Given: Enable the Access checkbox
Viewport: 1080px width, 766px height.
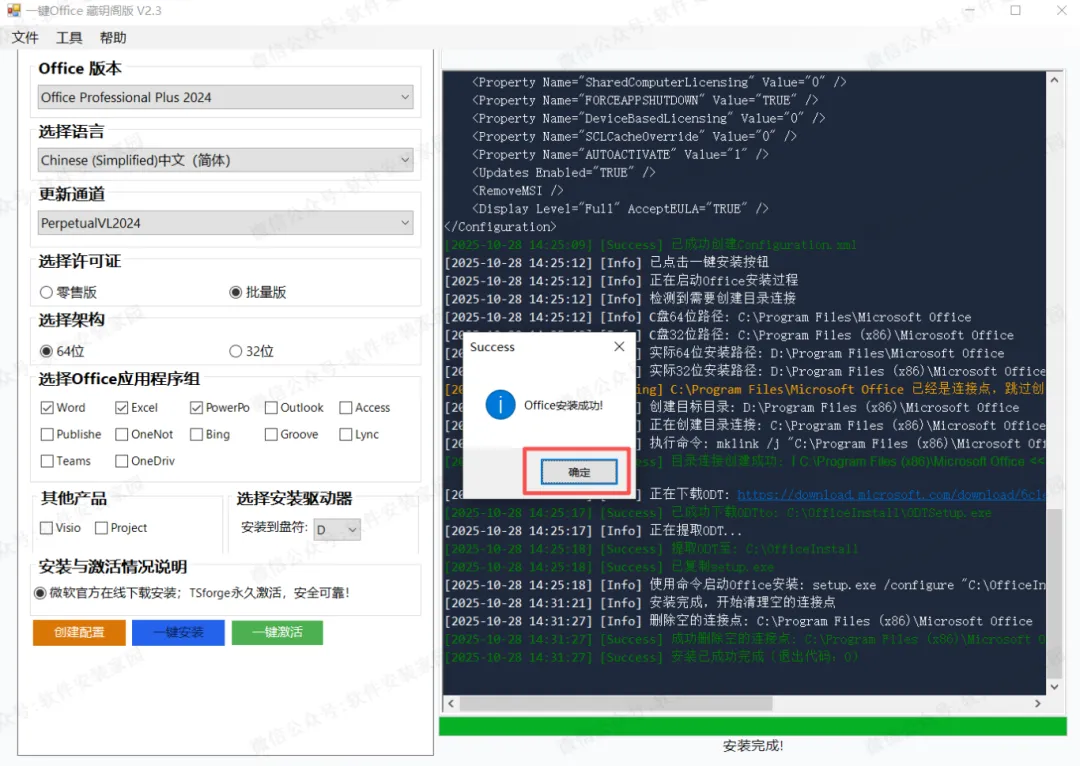Looking at the screenshot, I should click(346, 408).
